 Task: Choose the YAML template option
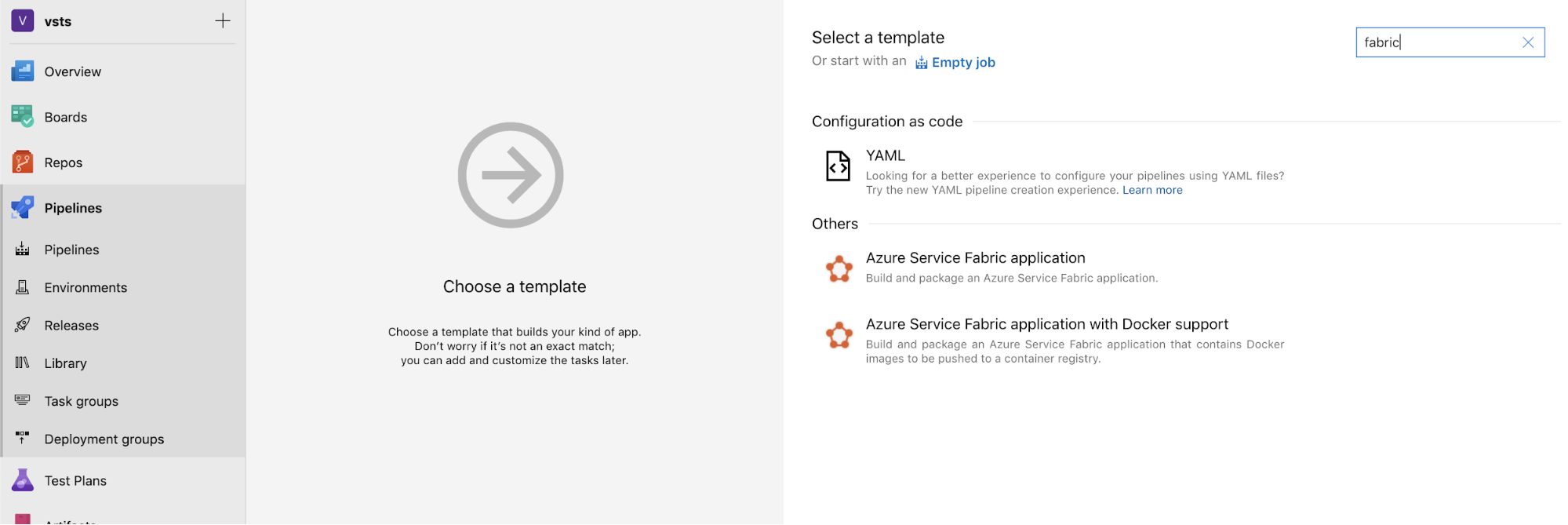[885, 156]
